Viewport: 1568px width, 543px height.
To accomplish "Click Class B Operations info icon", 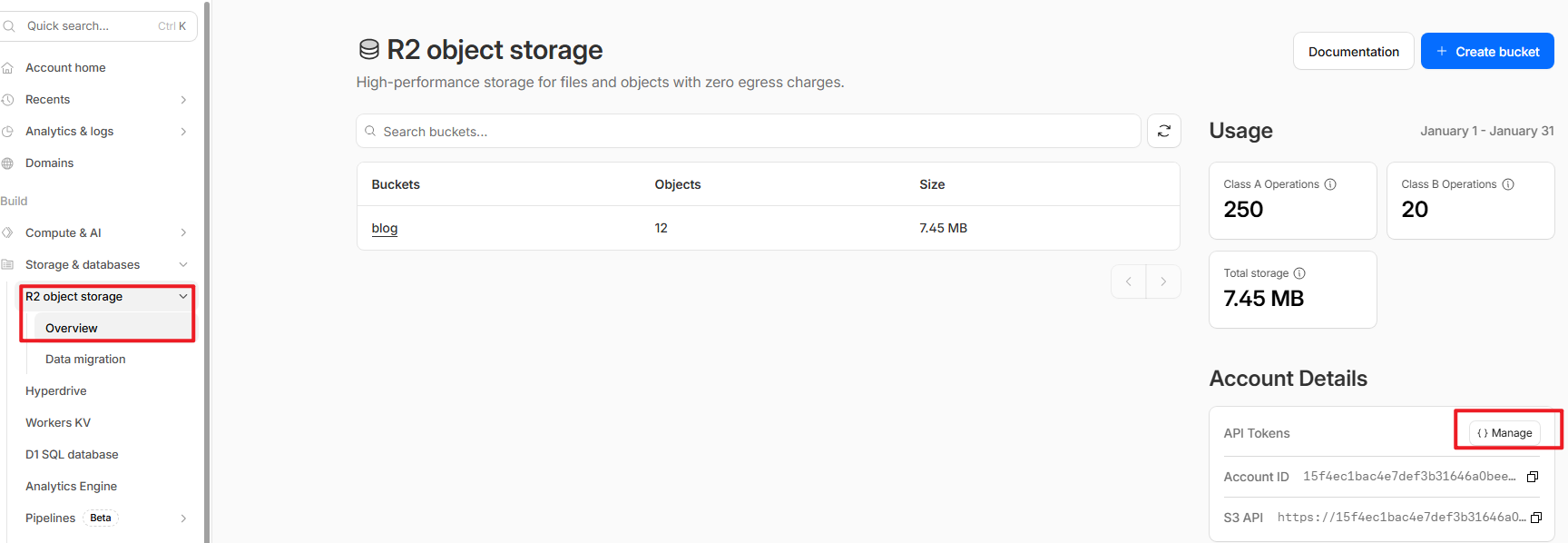I will point(1508,184).
